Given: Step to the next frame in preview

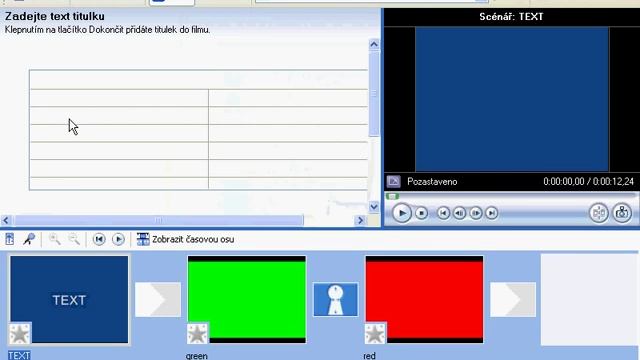Looking at the screenshot, I should tap(476, 213).
